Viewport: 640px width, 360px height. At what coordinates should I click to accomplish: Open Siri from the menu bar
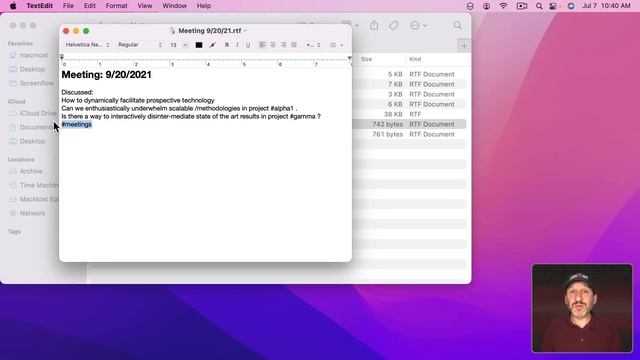click(571, 6)
